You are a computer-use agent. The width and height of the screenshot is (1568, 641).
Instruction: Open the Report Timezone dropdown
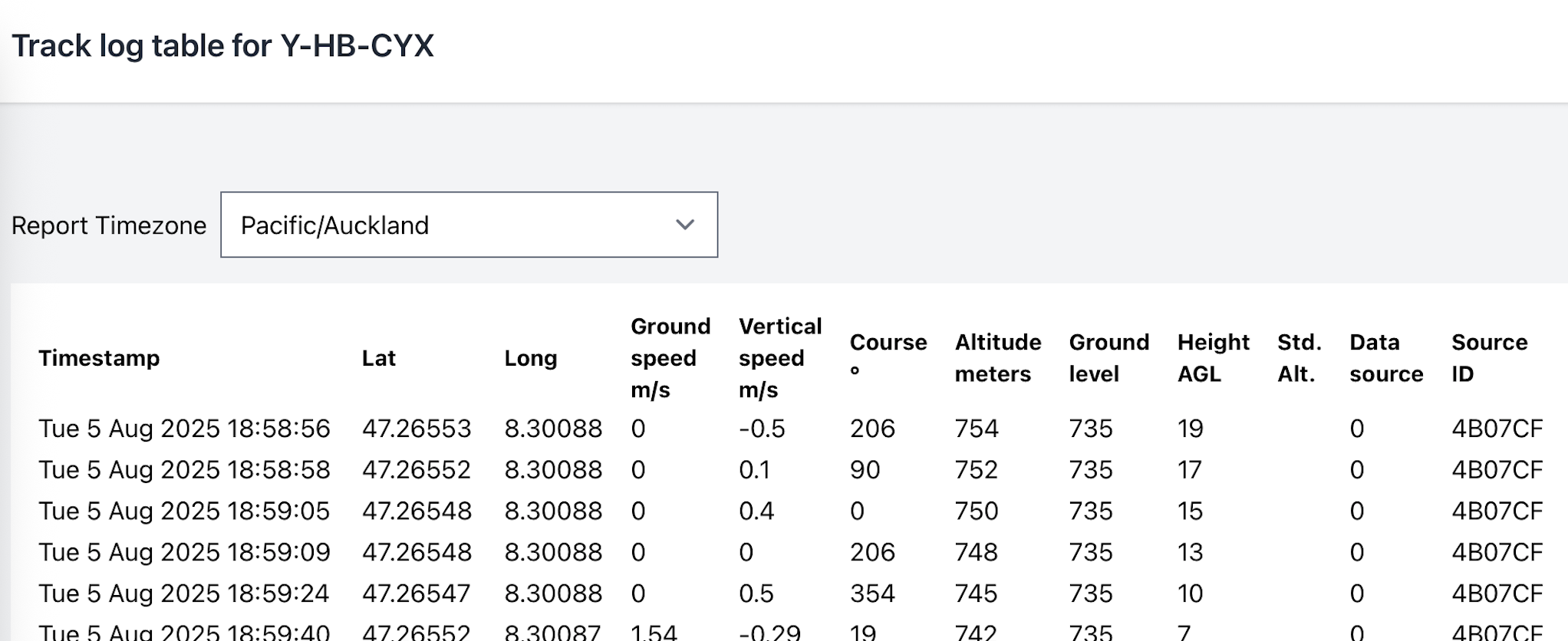pyautogui.click(x=468, y=225)
